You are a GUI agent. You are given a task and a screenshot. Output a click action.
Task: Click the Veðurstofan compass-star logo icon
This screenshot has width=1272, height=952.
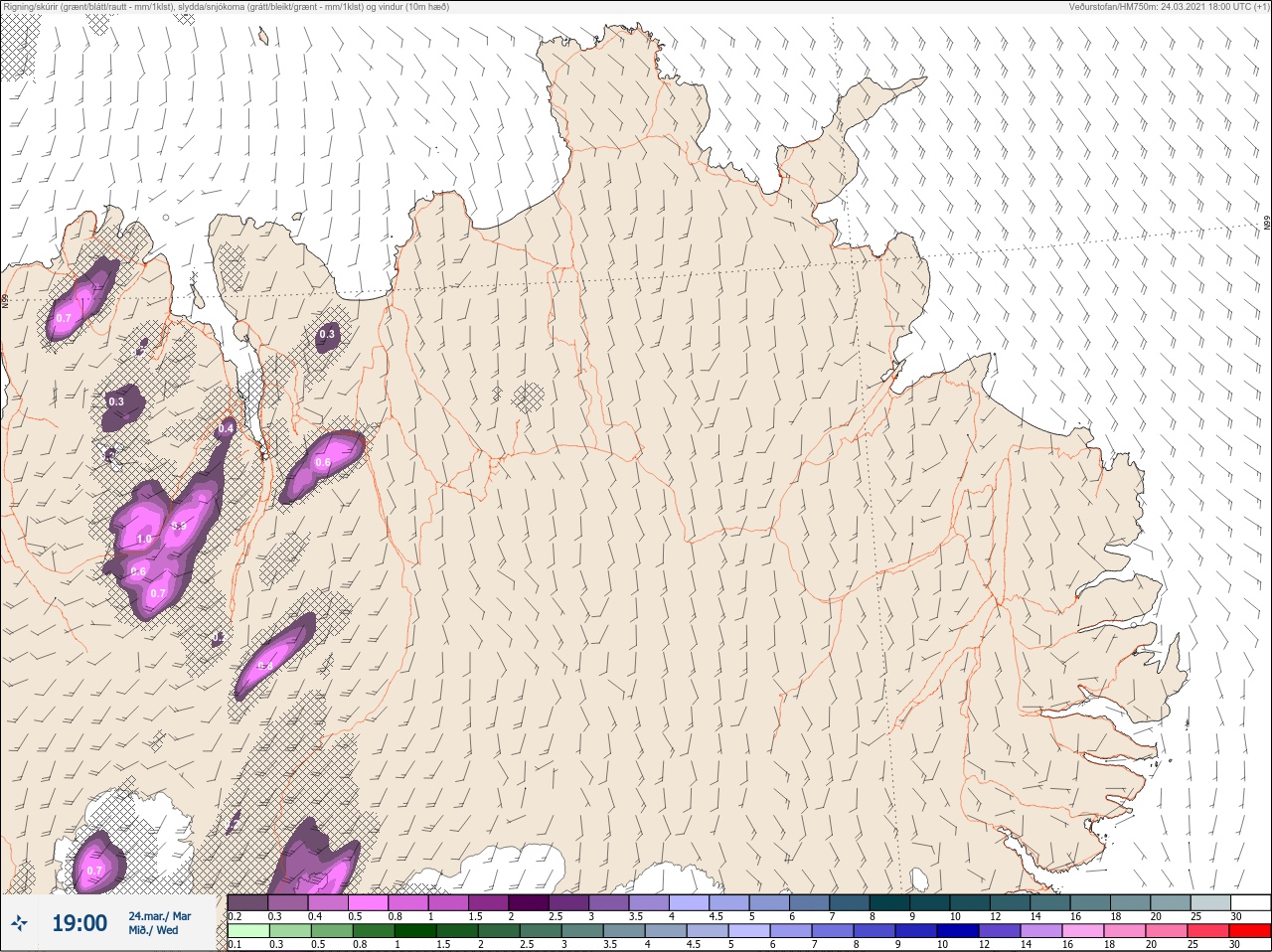[x=19, y=923]
